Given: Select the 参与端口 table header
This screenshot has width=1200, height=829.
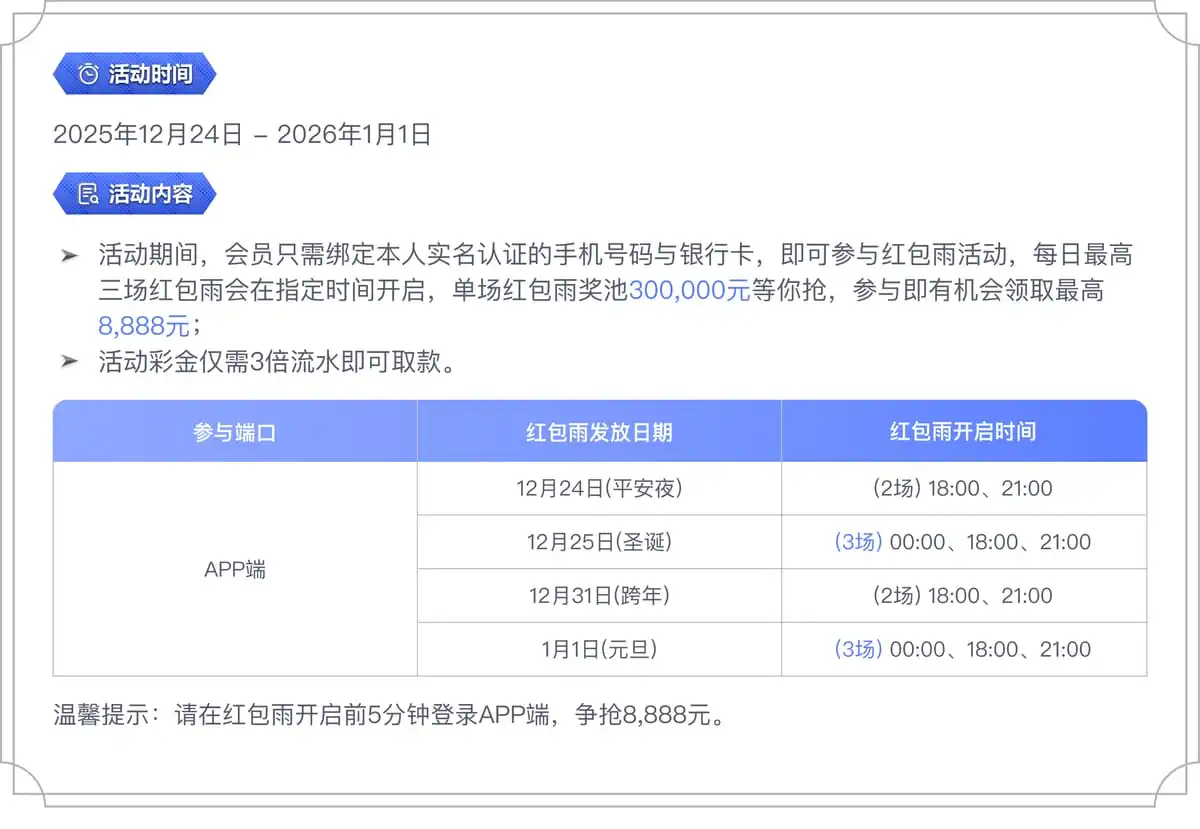Looking at the screenshot, I should click(x=233, y=430).
